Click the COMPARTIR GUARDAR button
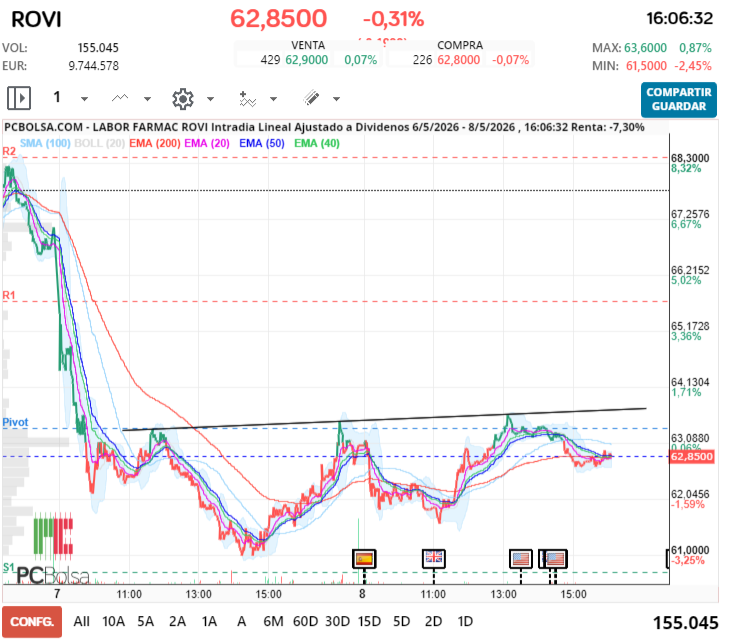 pyautogui.click(x=679, y=99)
